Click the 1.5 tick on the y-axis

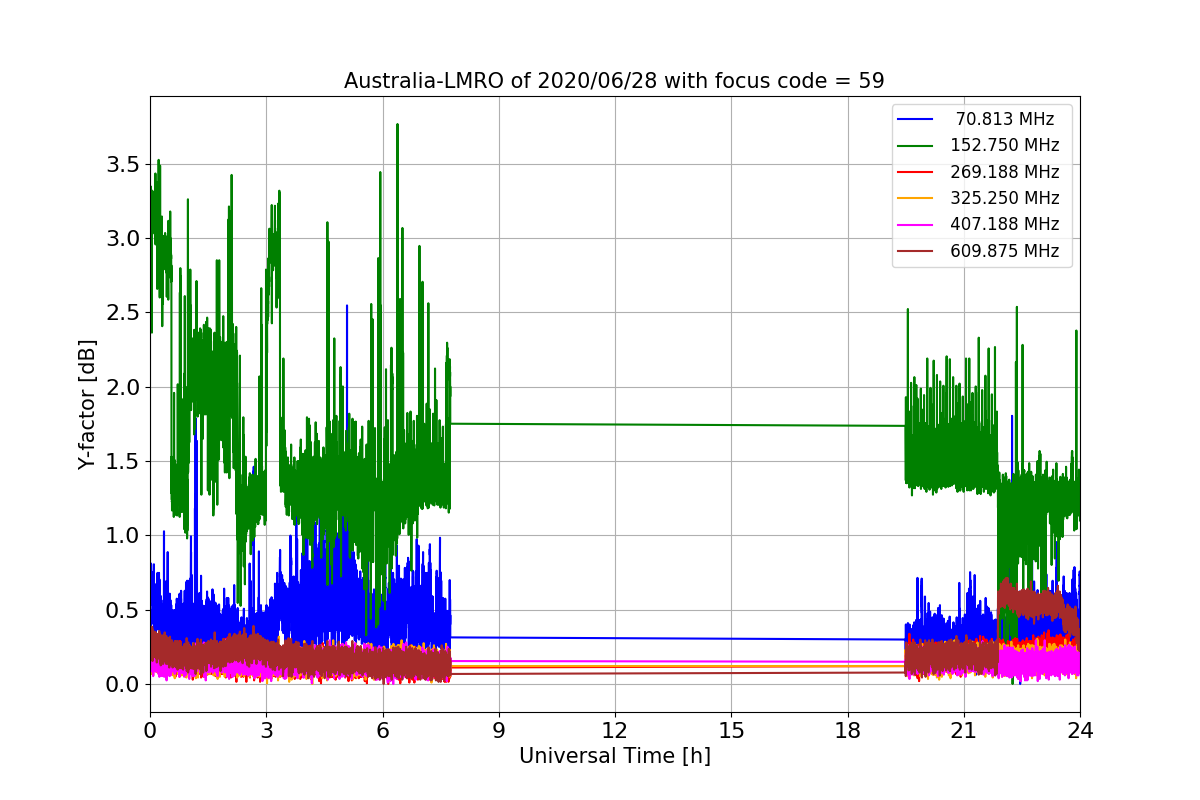(122, 461)
